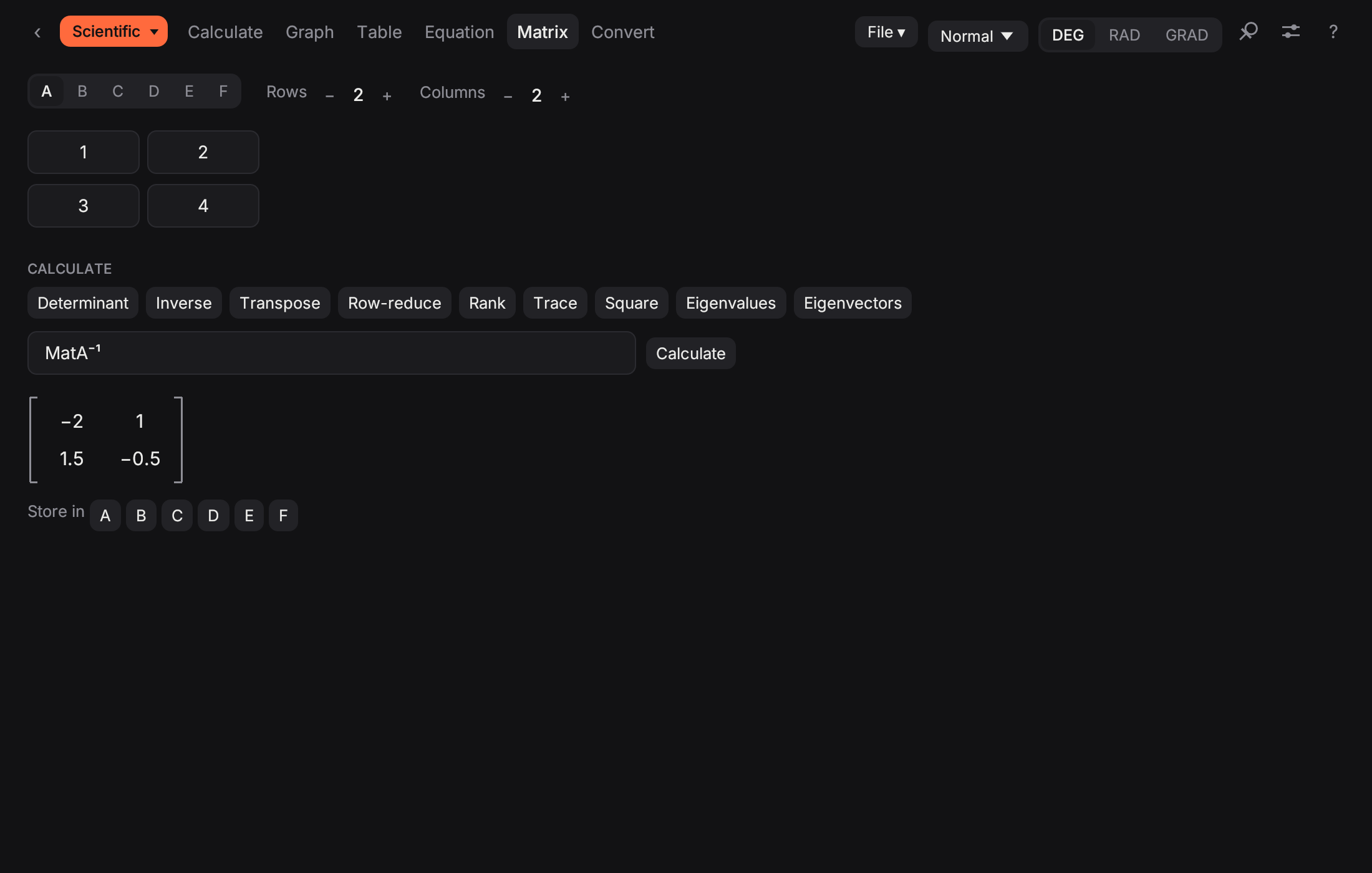This screenshot has height=873, width=1372.
Task: Select matrix B in the selector
Action: pyautogui.click(x=82, y=92)
